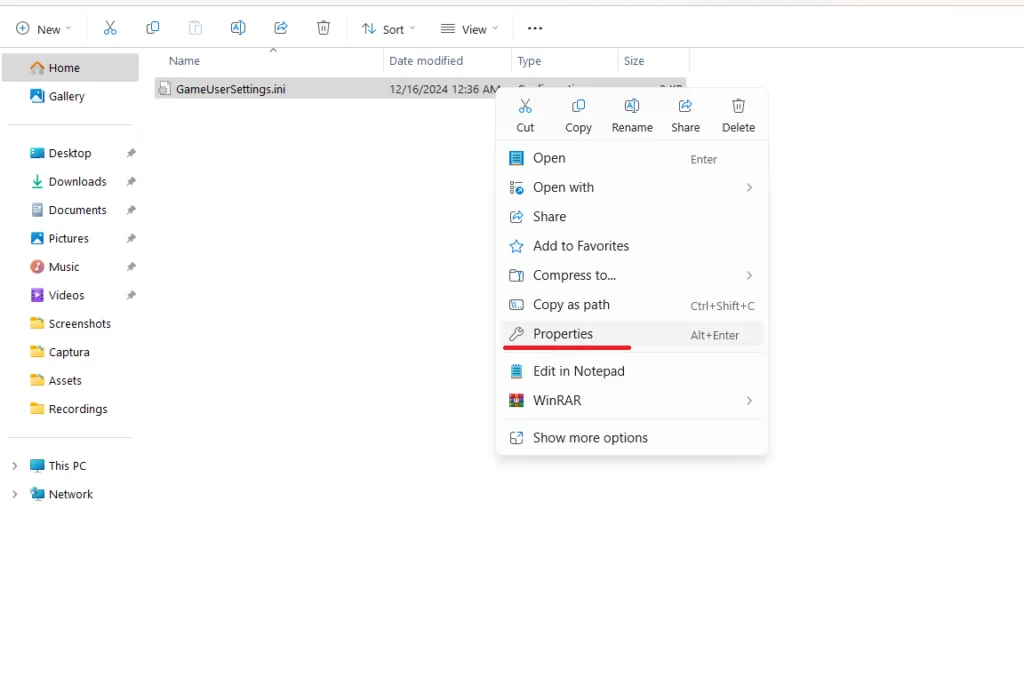Choose Cut in the context menu
Viewport: 1024px width, 676px height.
pos(525,116)
